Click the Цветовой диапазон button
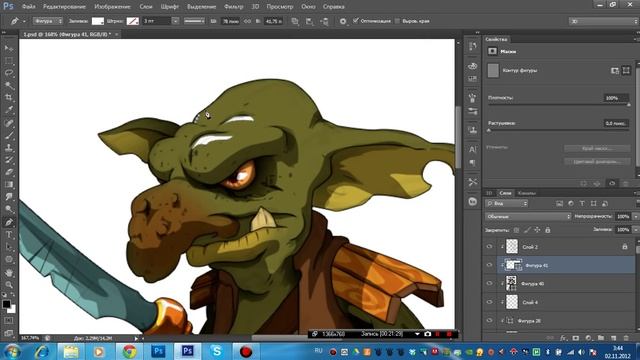This screenshot has width=640, height=360. pyautogui.click(x=597, y=162)
